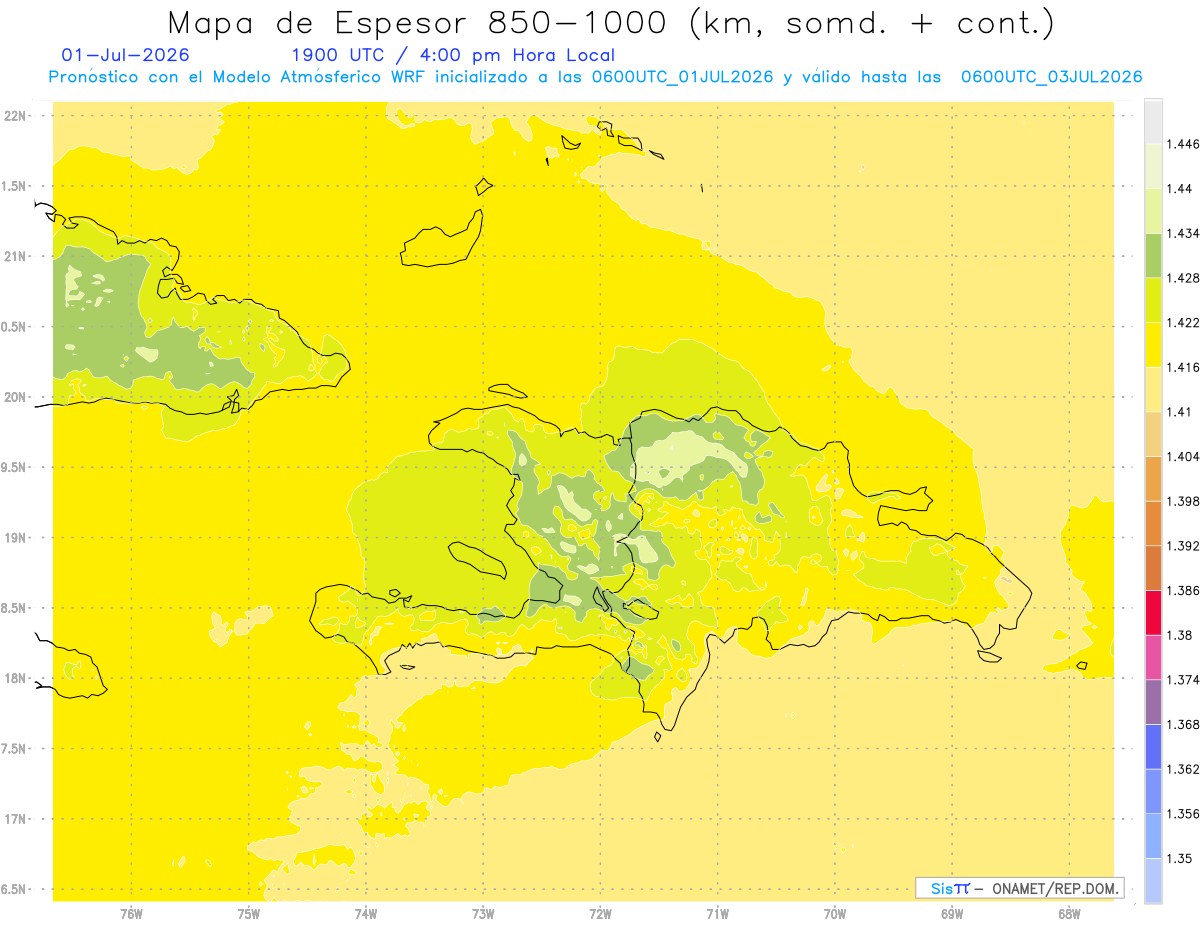Select the red band in the color legend
This screenshot has width=1200, height=927.
(x=1153, y=612)
